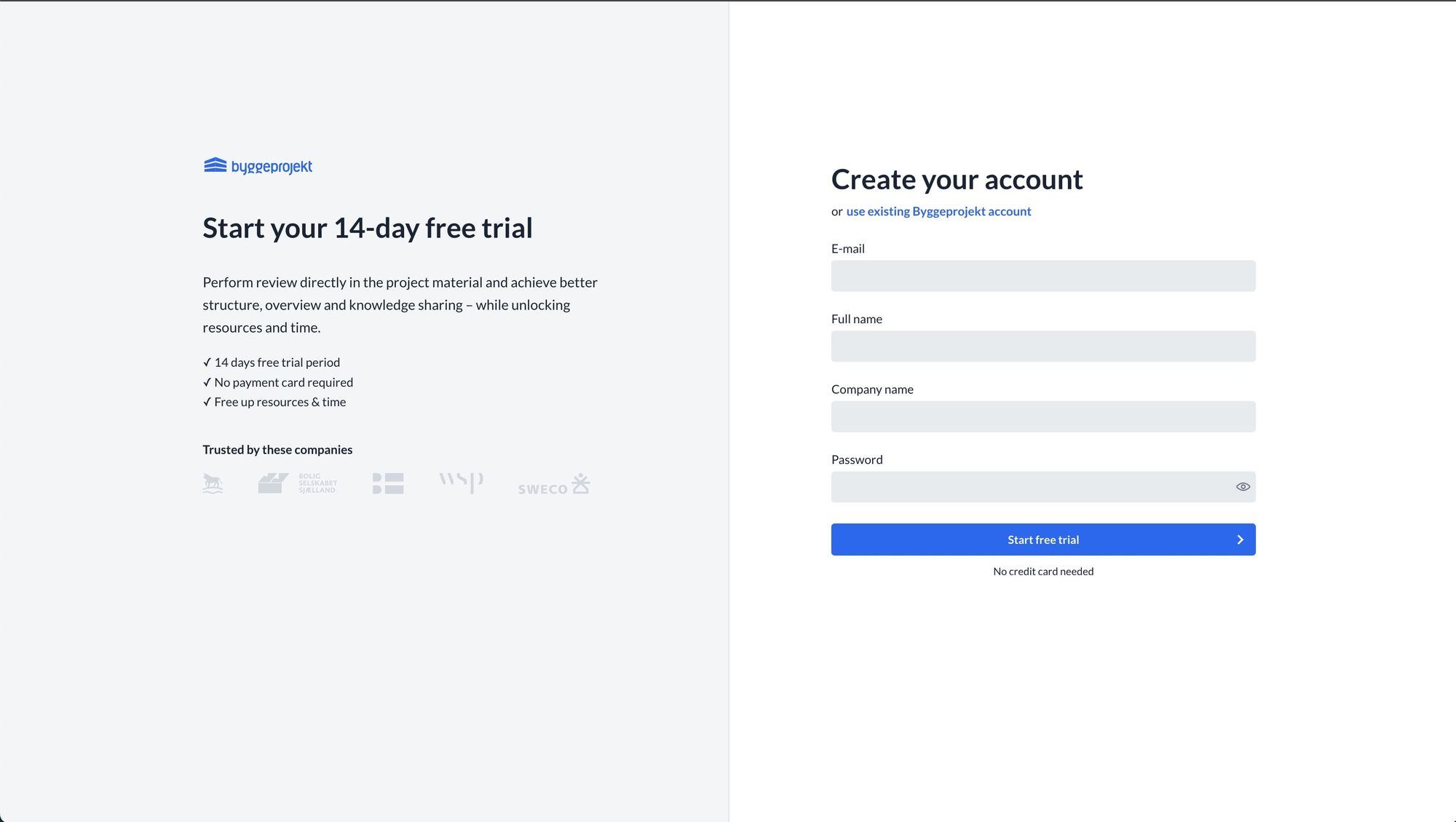The width and height of the screenshot is (1456, 822).
Task: Click the arrow chevron on Start free trial button
Action: [1240, 540]
